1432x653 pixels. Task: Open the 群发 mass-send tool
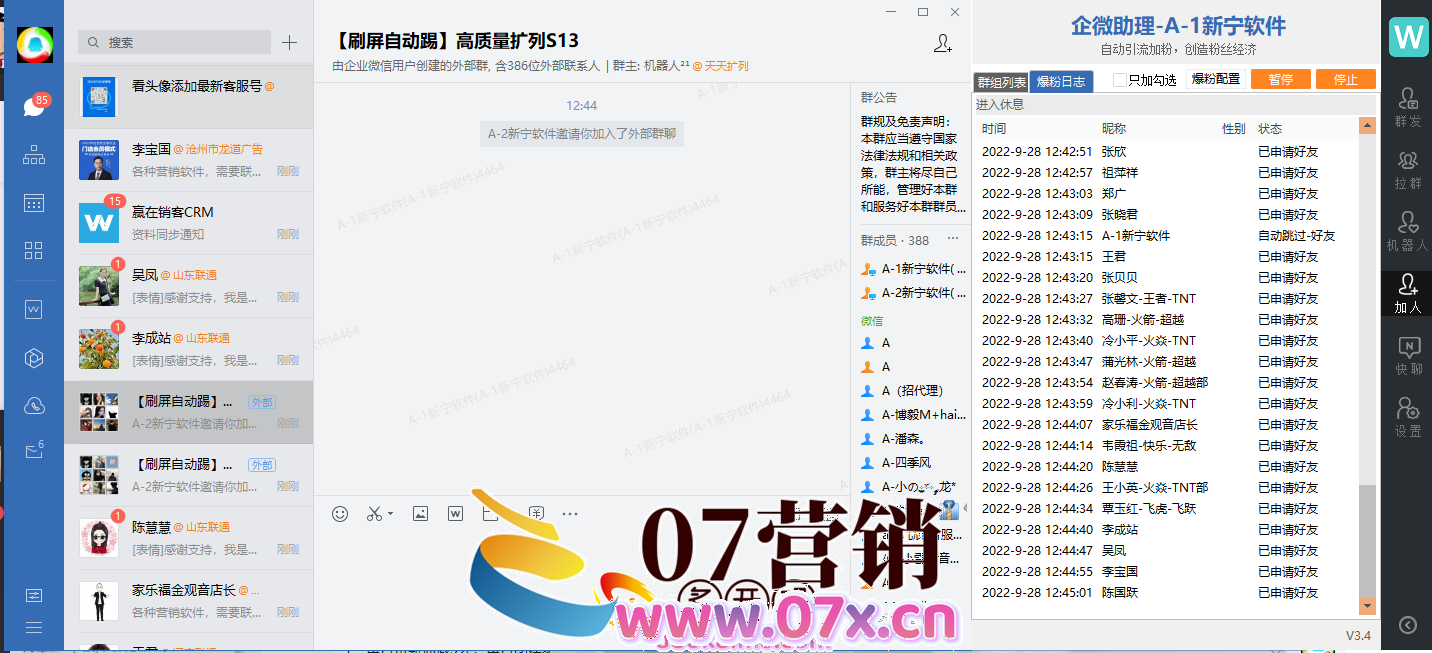1408,106
